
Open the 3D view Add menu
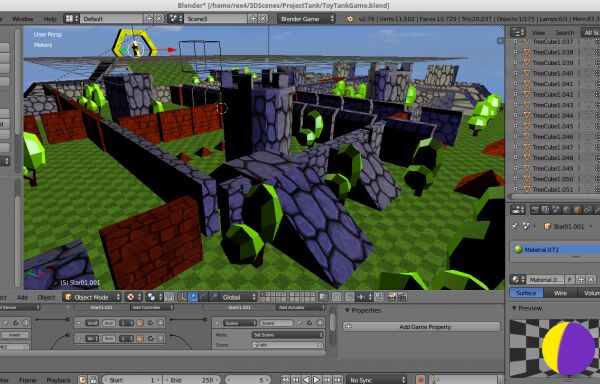coord(22,297)
